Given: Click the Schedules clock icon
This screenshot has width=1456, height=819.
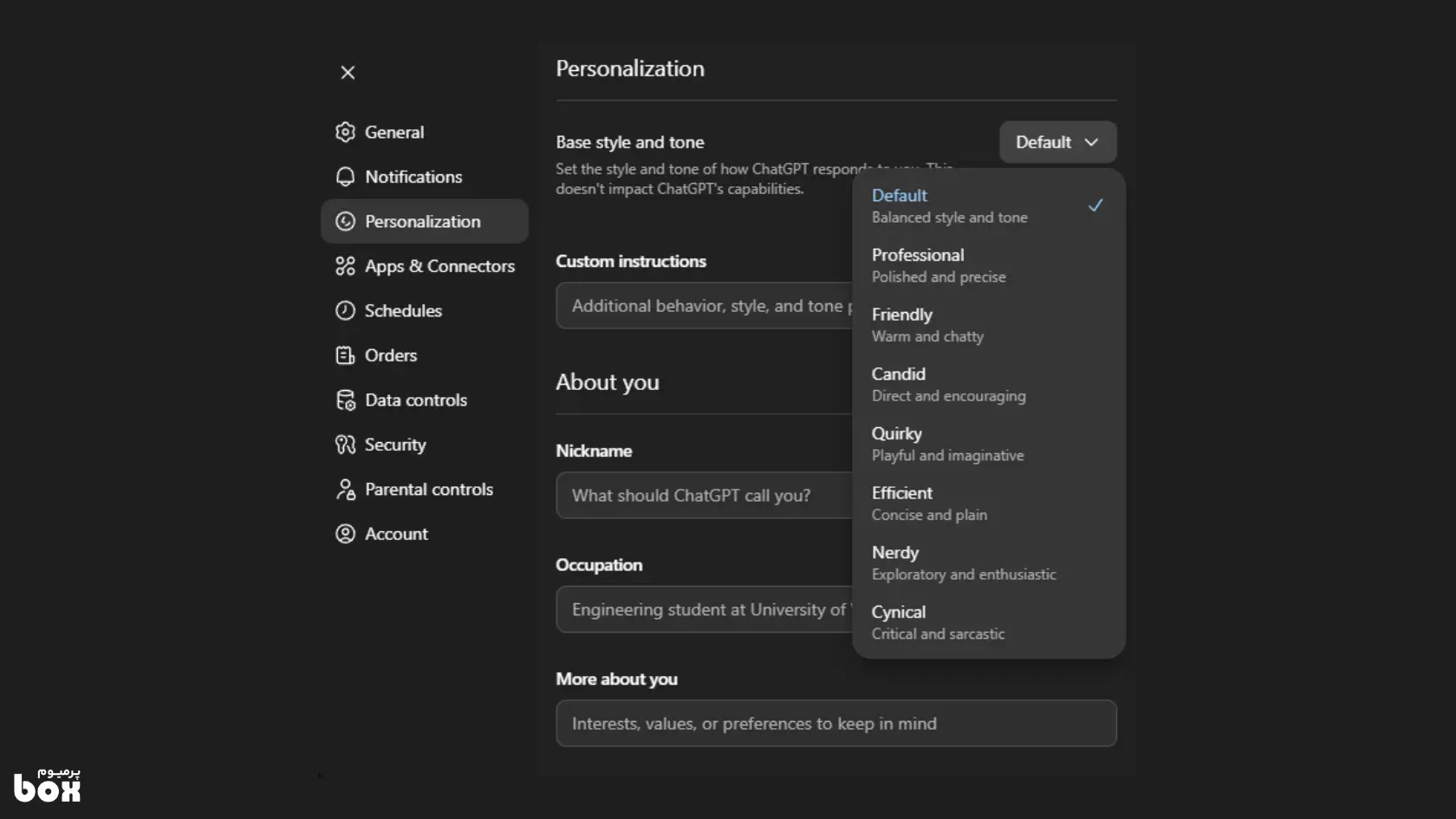Looking at the screenshot, I should [345, 310].
